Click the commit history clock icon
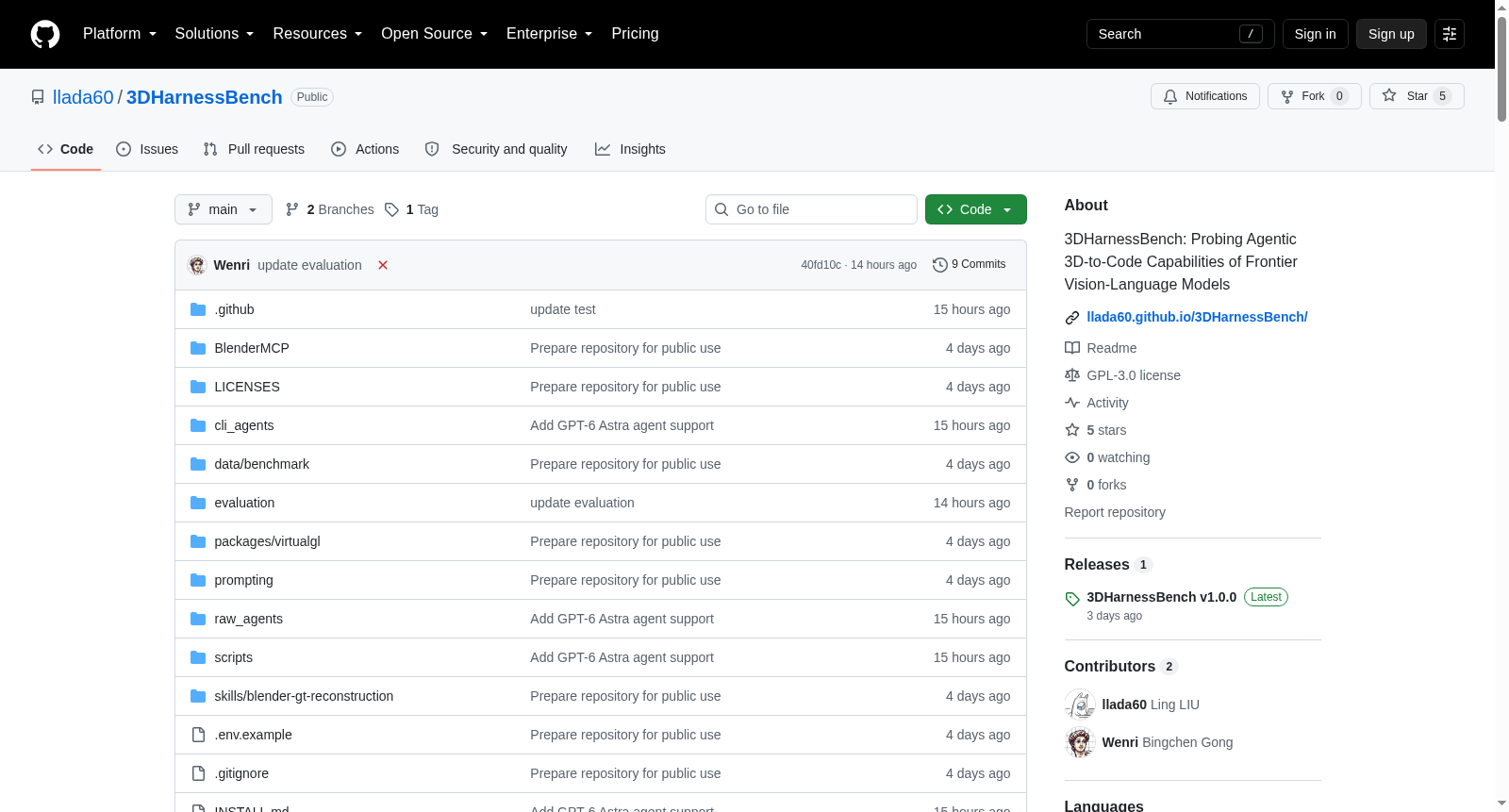 [939, 265]
